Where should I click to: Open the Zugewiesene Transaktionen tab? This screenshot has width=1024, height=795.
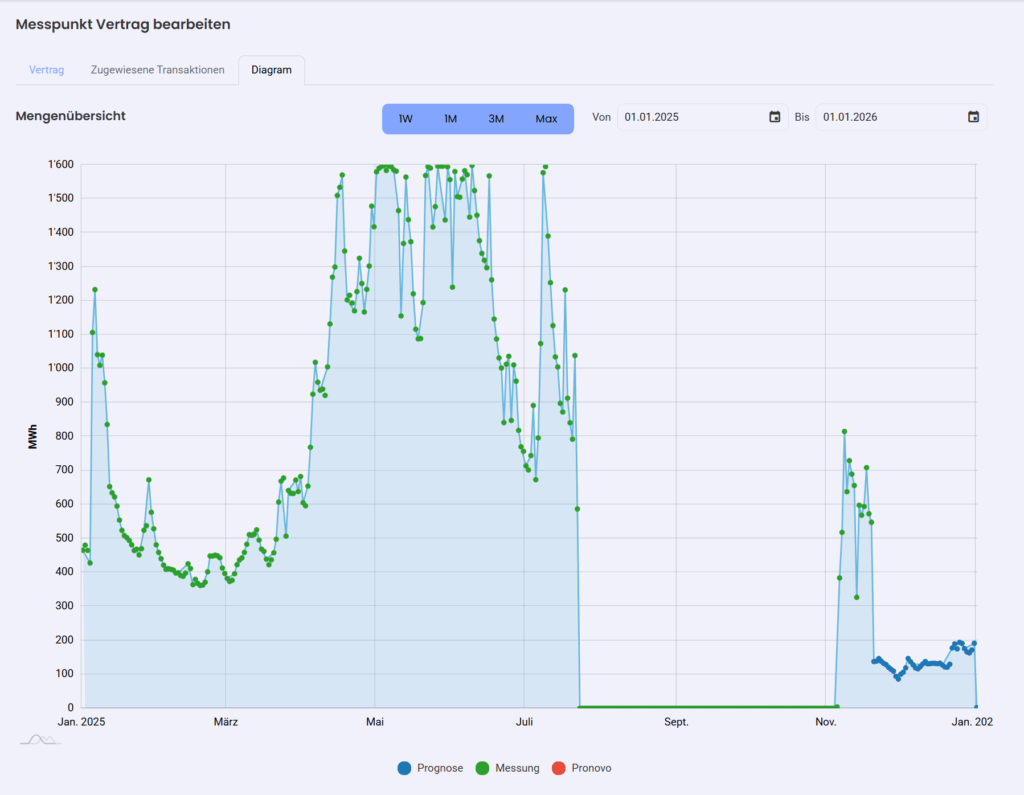157,70
